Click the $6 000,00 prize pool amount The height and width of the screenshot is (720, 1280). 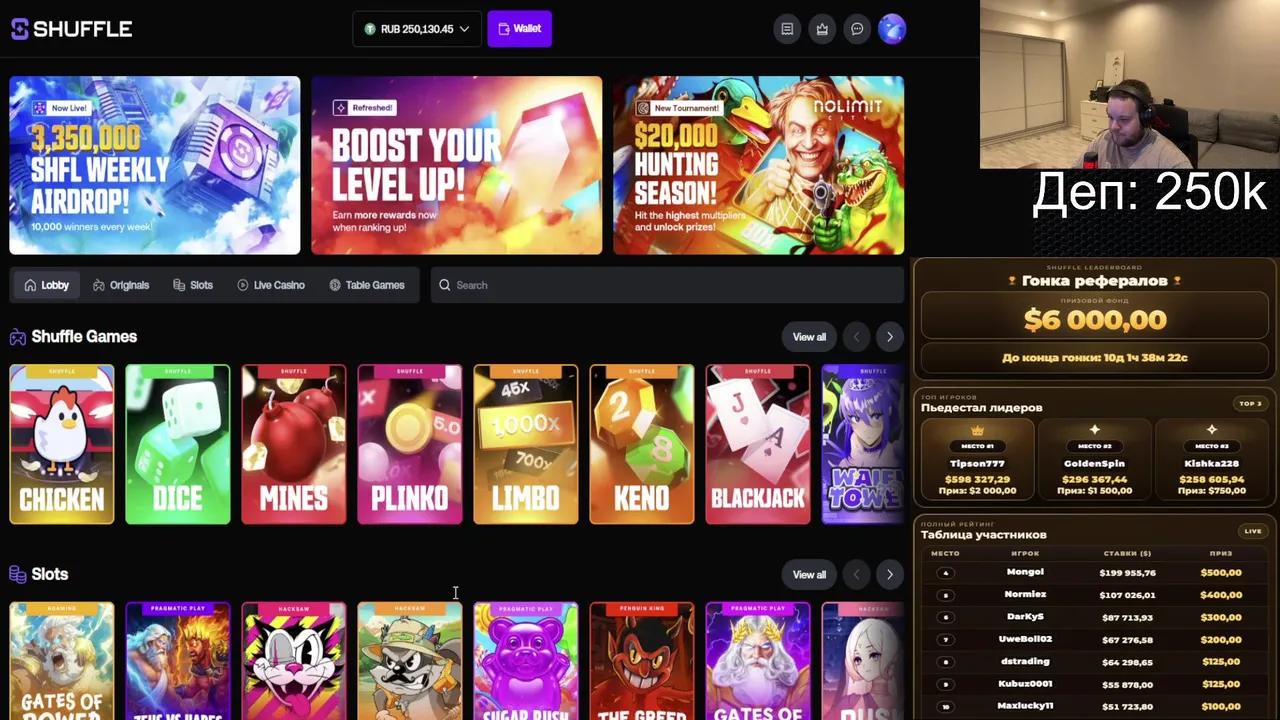[x=1095, y=320]
